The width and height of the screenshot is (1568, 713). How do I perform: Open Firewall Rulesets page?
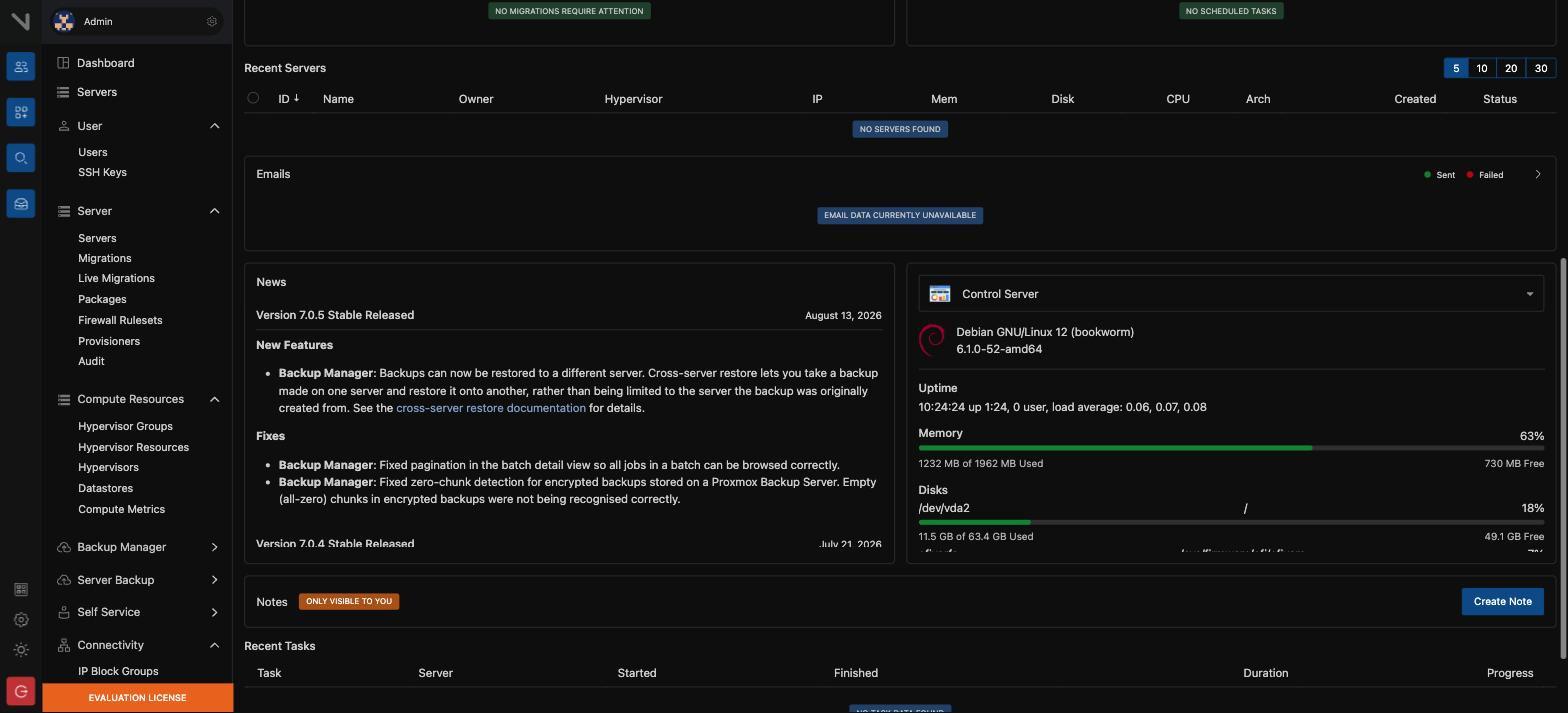click(x=120, y=320)
